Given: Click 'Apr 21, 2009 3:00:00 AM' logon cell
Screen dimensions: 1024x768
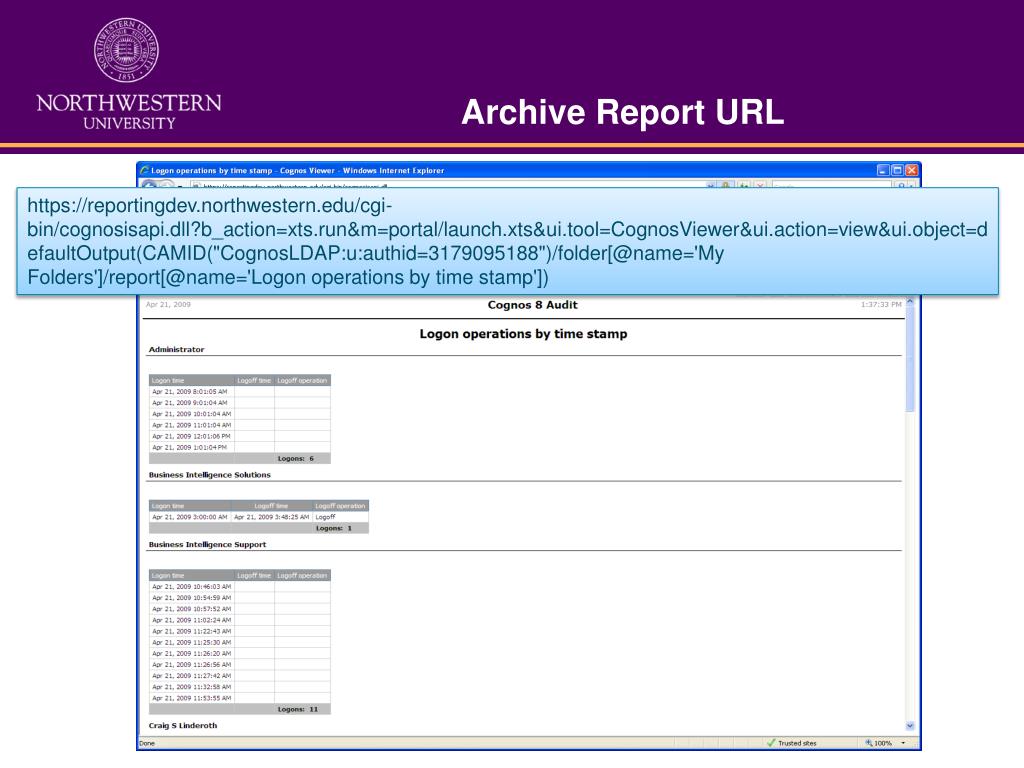Looking at the screenshot, I should point(190,517).
